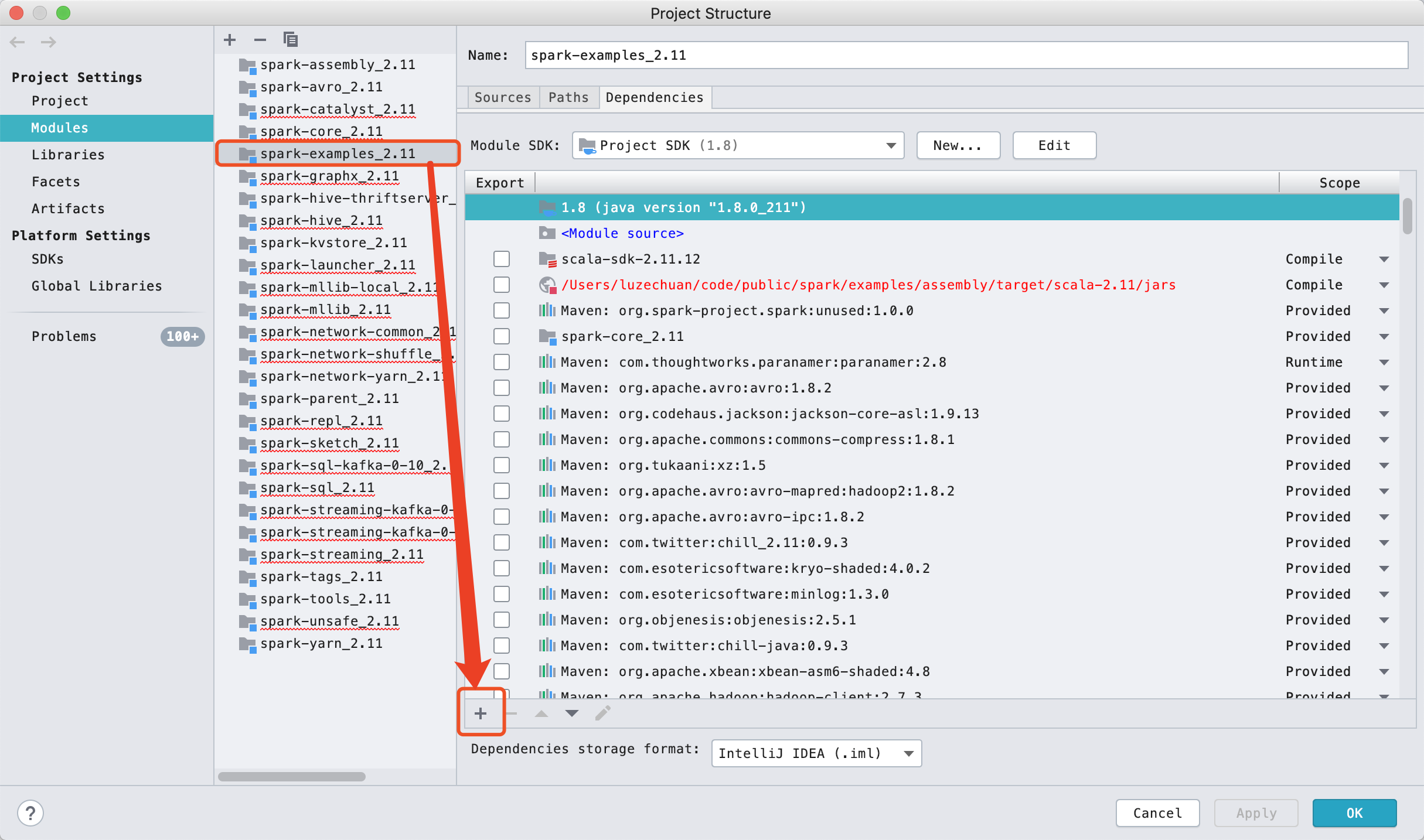This screenshot has height=840, width=1424.
Task: Move dependency up arrow icon
Action: [x=541, y=713]
